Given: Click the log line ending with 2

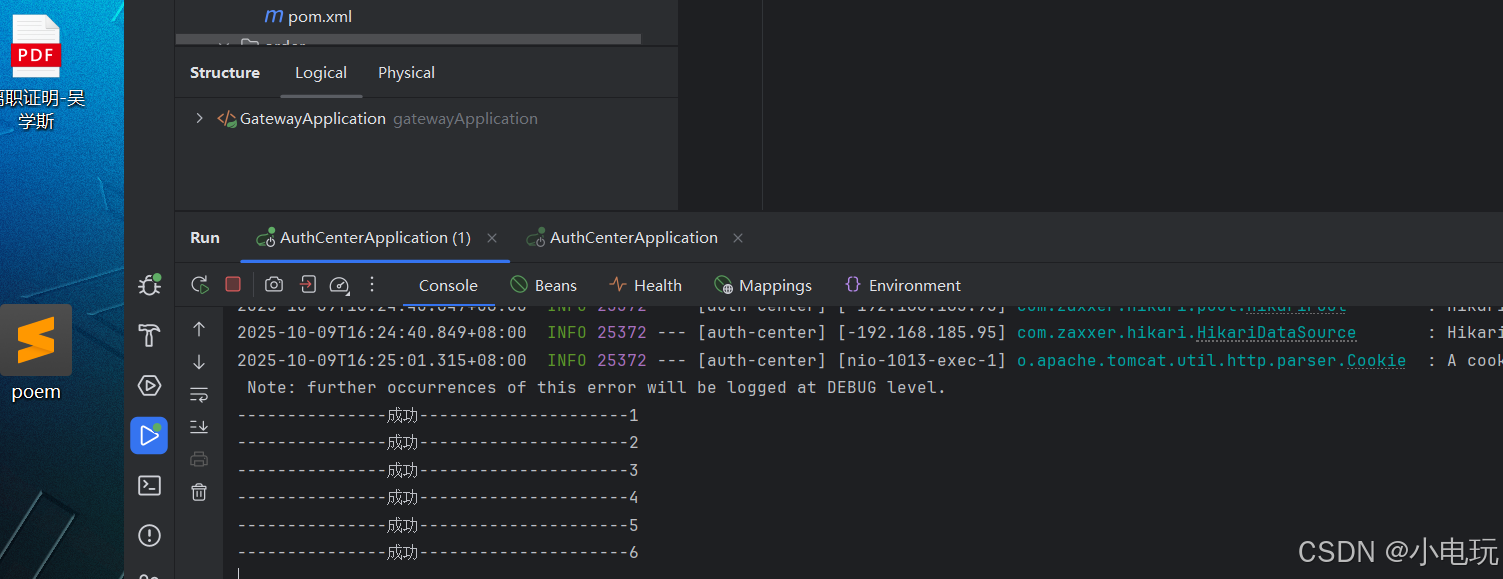Looking at the screenshot, I should 438,443.
